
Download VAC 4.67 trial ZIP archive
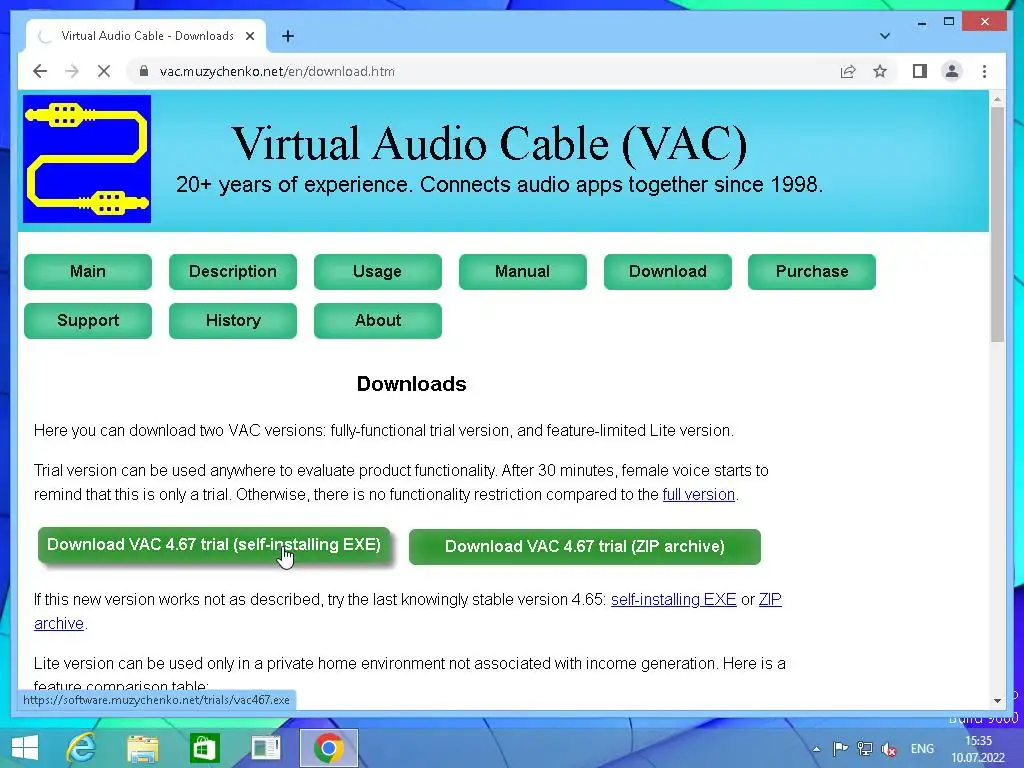[584, 547]
